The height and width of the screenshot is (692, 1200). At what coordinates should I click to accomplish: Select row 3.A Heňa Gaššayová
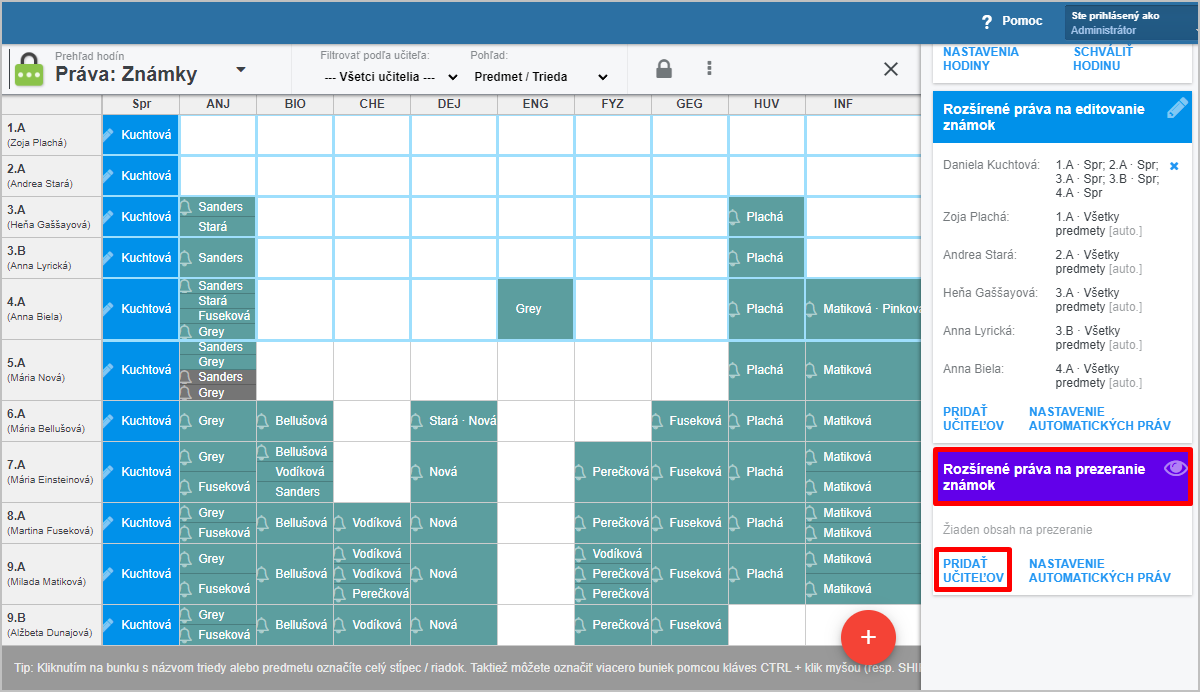coord(52,217)
